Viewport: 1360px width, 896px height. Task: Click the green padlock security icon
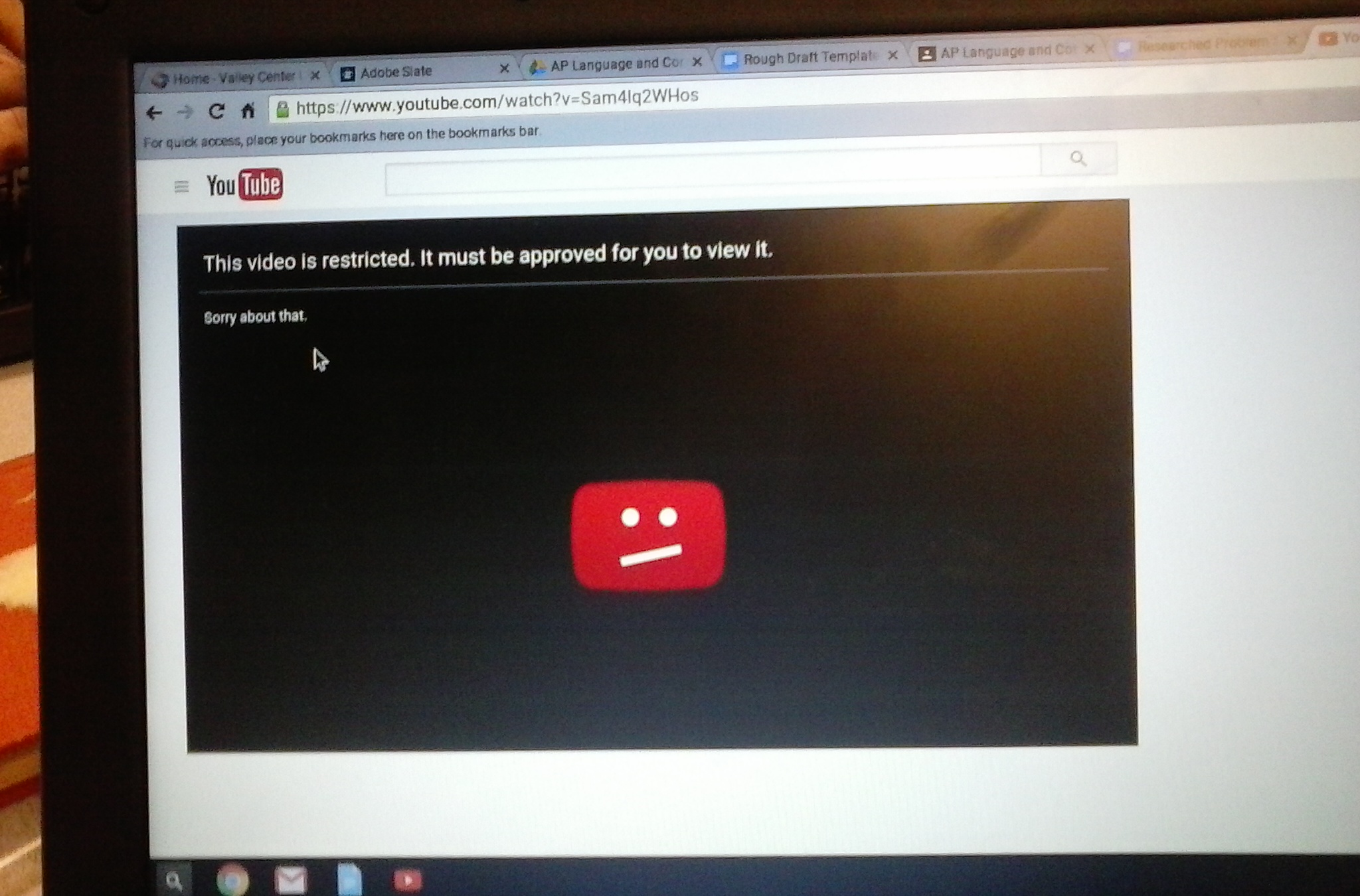click(282, 109)
